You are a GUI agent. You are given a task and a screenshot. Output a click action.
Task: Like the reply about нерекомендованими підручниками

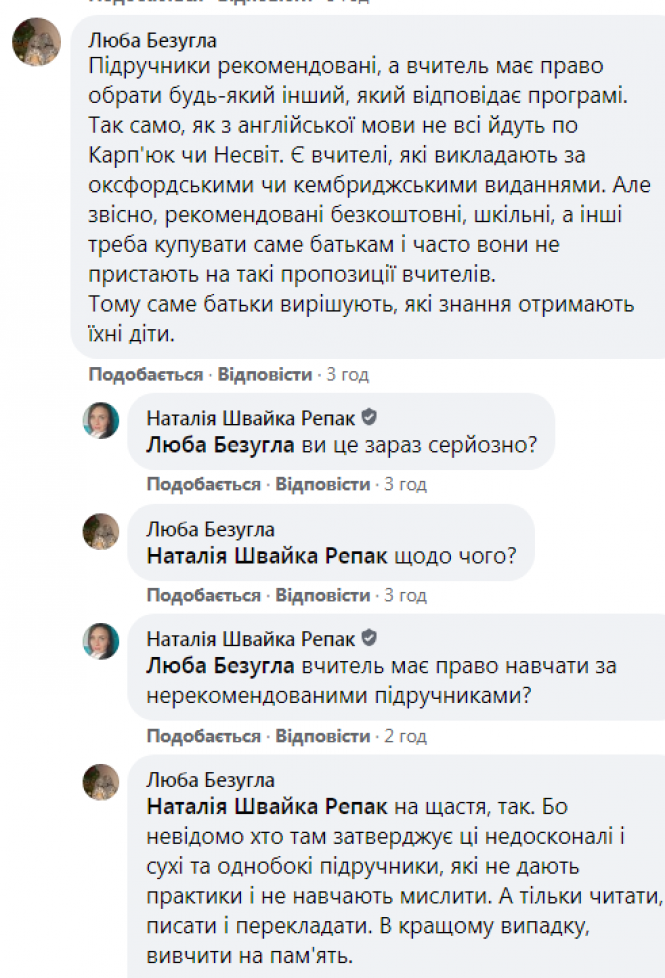[204, 736]
